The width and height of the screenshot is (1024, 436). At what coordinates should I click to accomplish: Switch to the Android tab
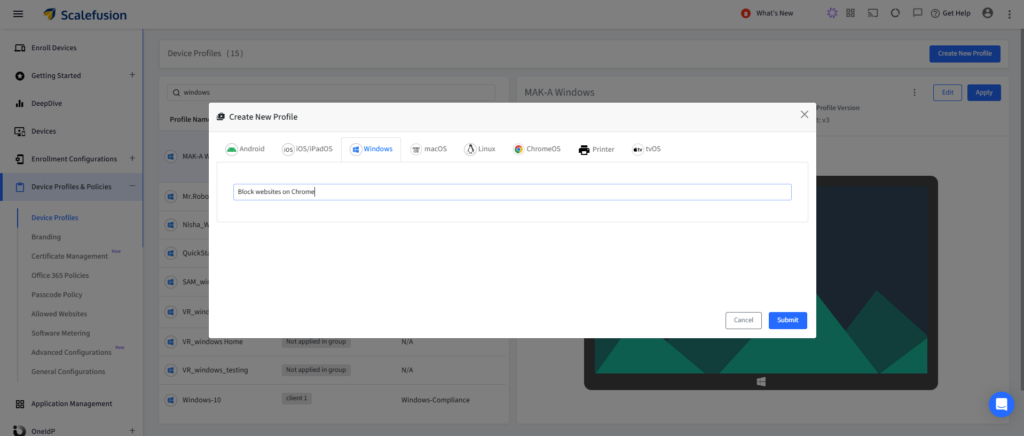pyautogui.click(x=245, y=149)
